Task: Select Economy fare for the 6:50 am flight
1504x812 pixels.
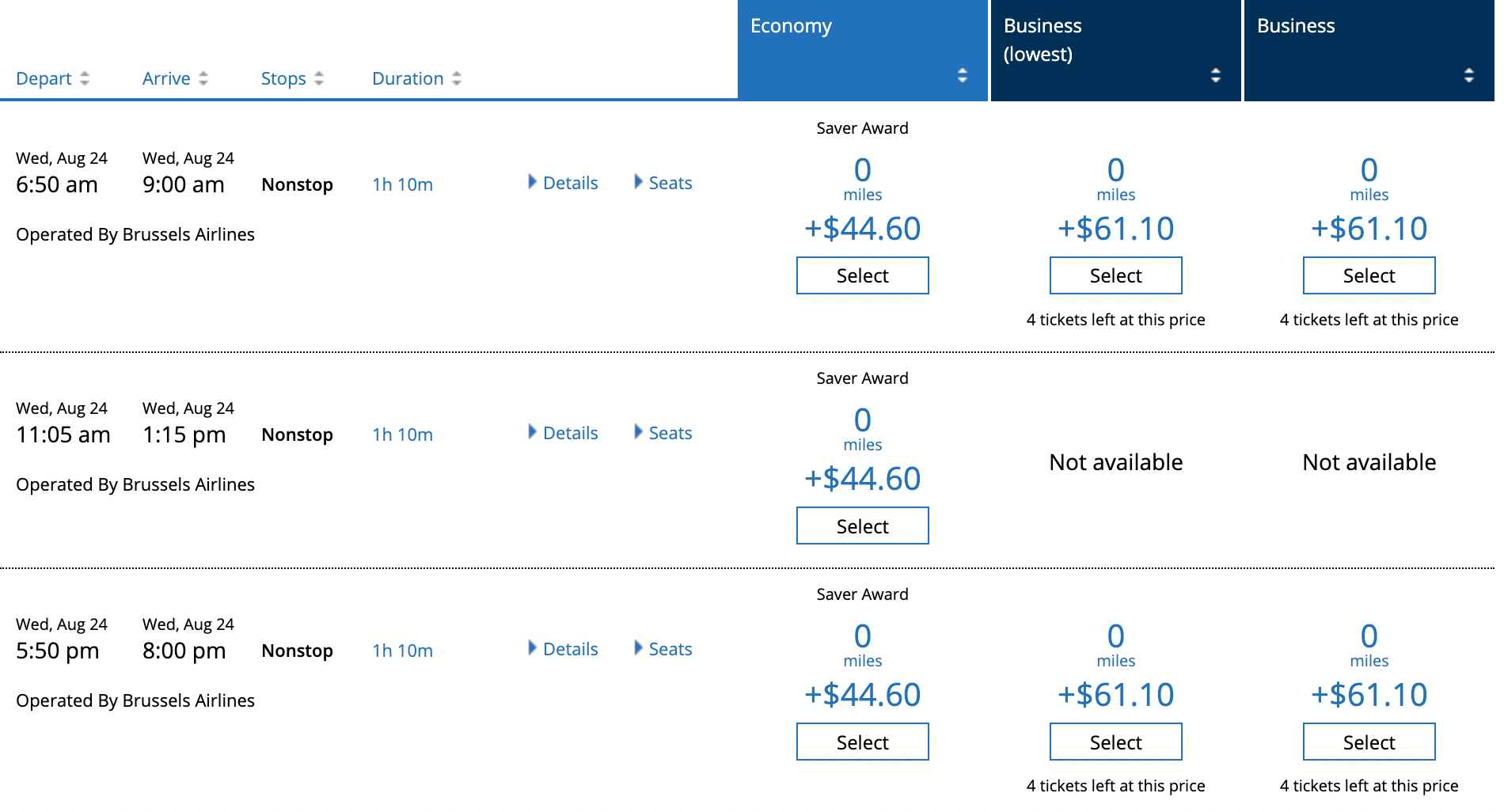Action: [862, 275]
